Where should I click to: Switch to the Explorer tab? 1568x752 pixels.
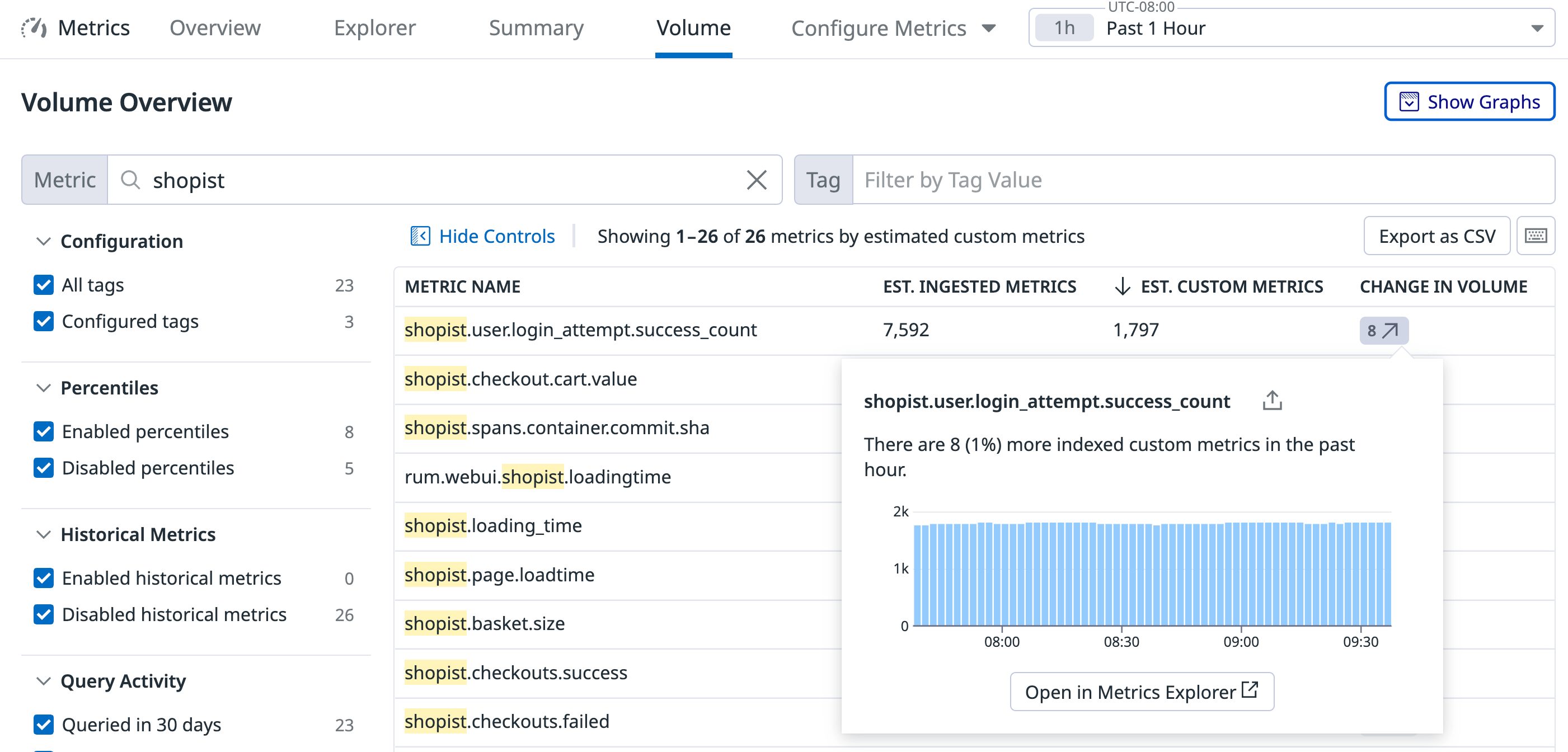pos(374,28)
